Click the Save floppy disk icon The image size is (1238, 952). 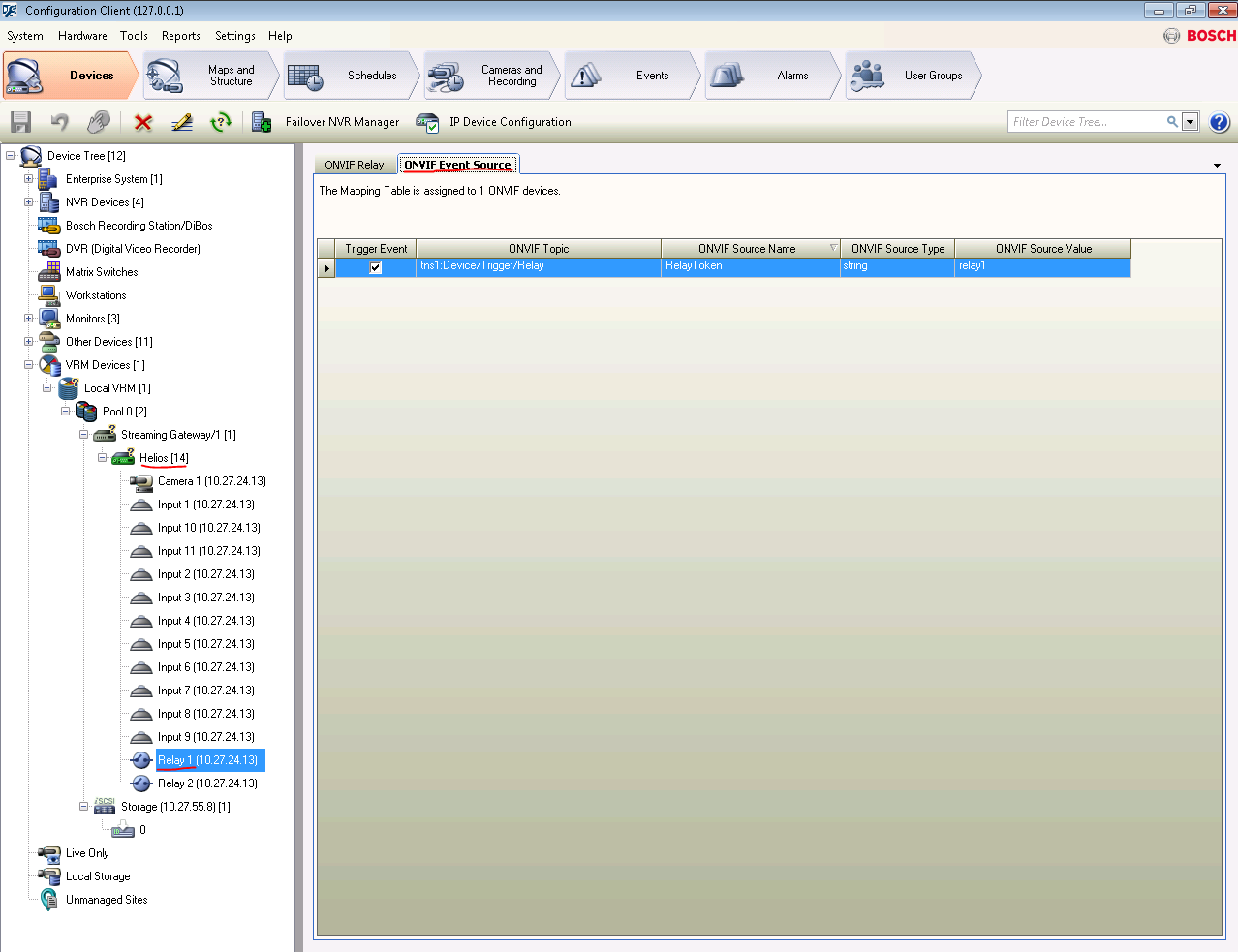coord(20,122)
